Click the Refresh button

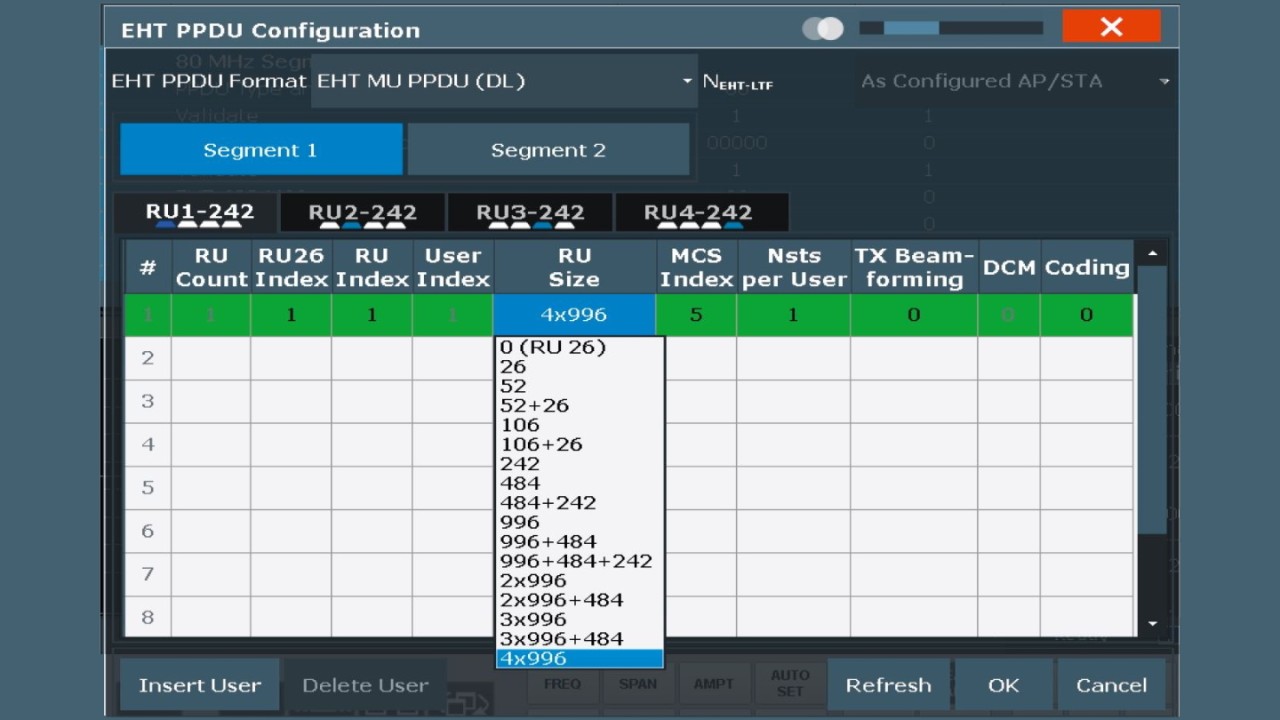[x=888, y=685]
